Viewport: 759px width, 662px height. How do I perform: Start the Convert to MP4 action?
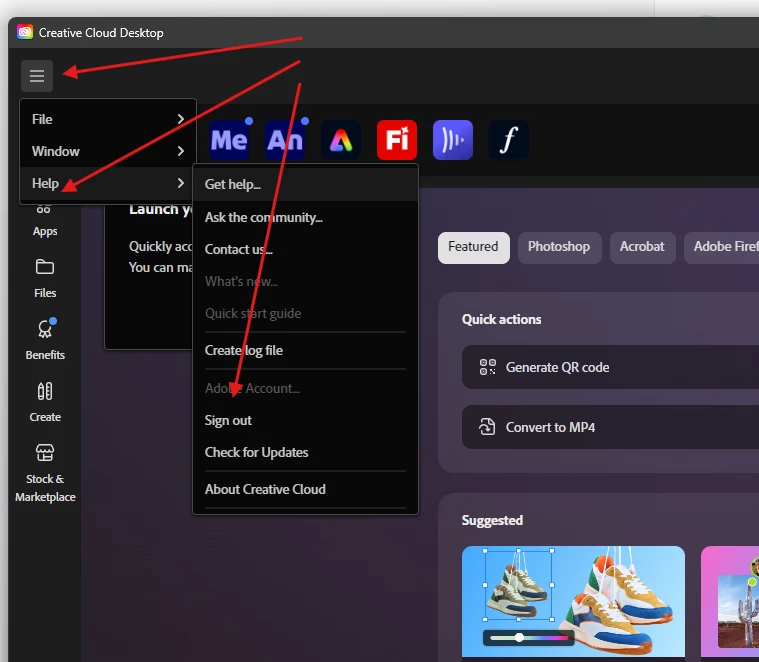coord(610,427)
